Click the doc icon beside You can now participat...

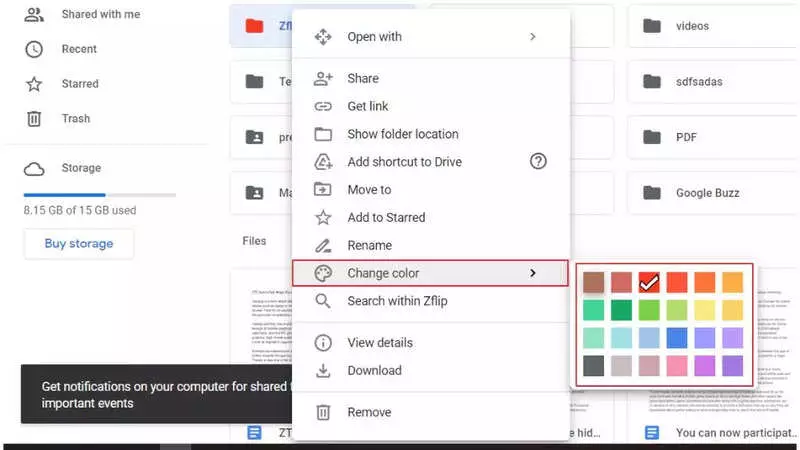[652, 433]
